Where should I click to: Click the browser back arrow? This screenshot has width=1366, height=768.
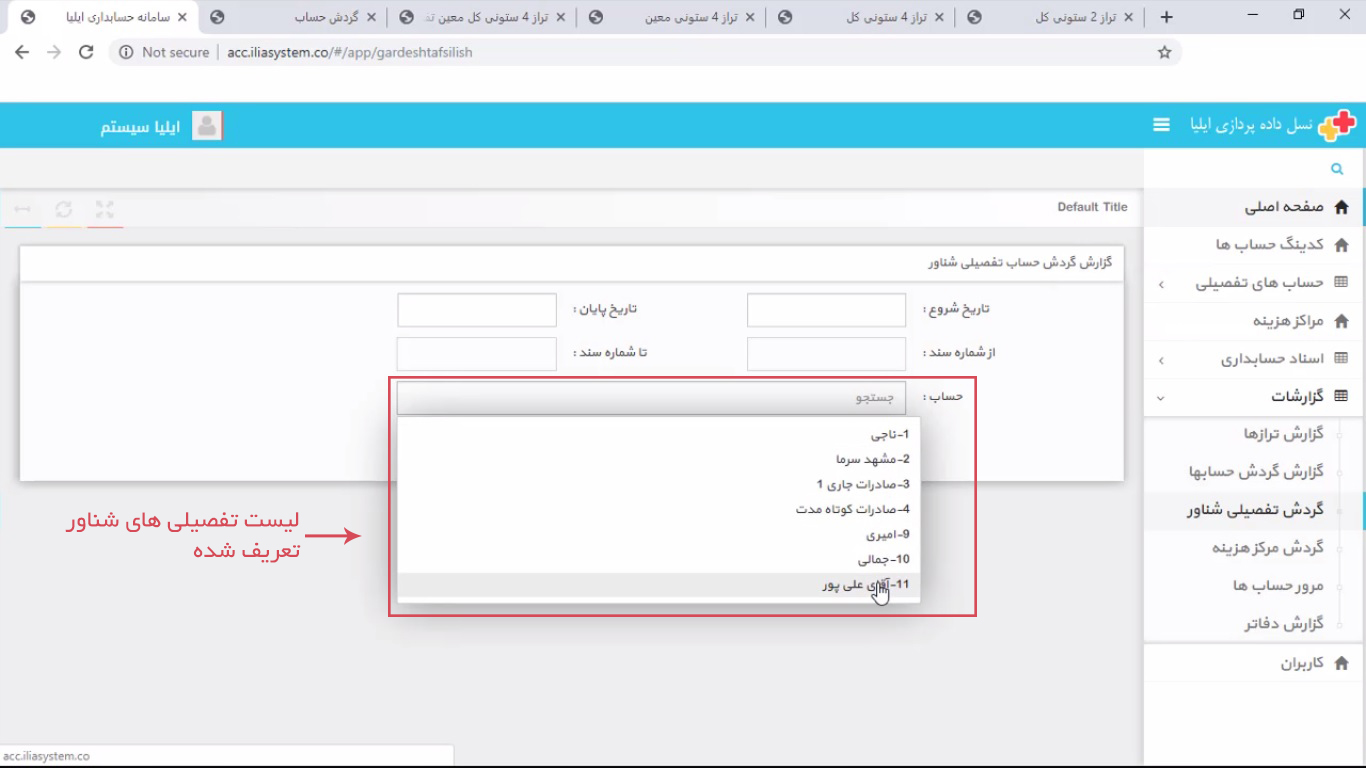(x=22, y=51)
